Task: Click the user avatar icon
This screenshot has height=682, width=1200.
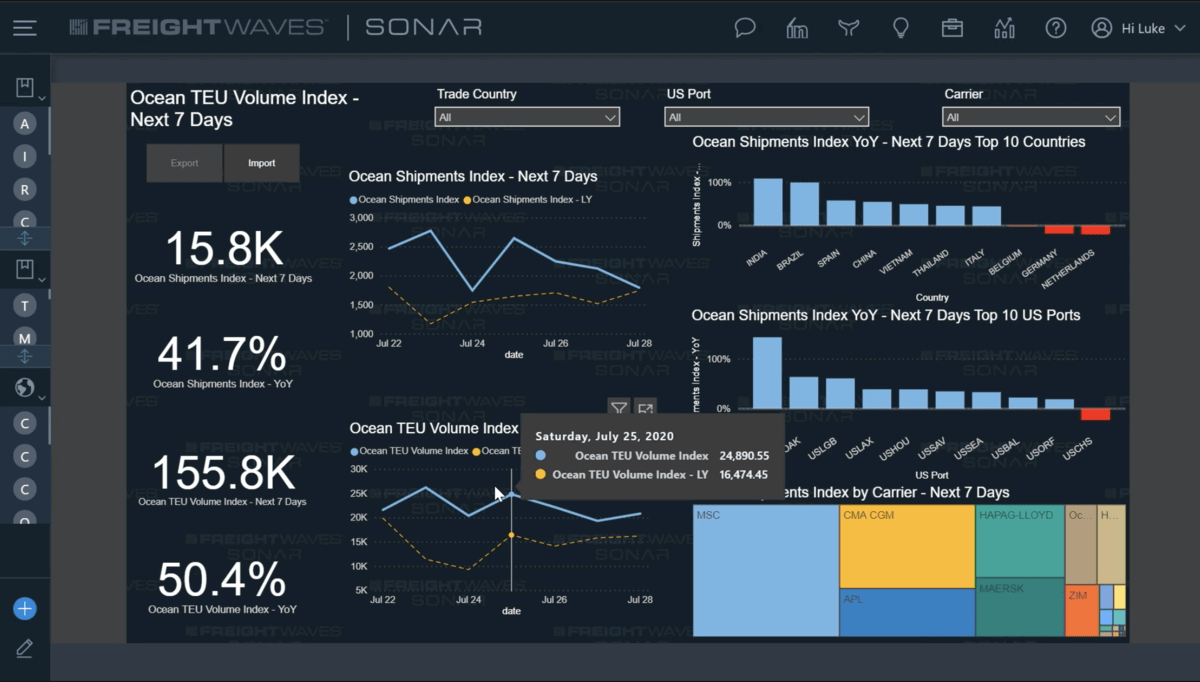Action: [x=1102, y=28]
